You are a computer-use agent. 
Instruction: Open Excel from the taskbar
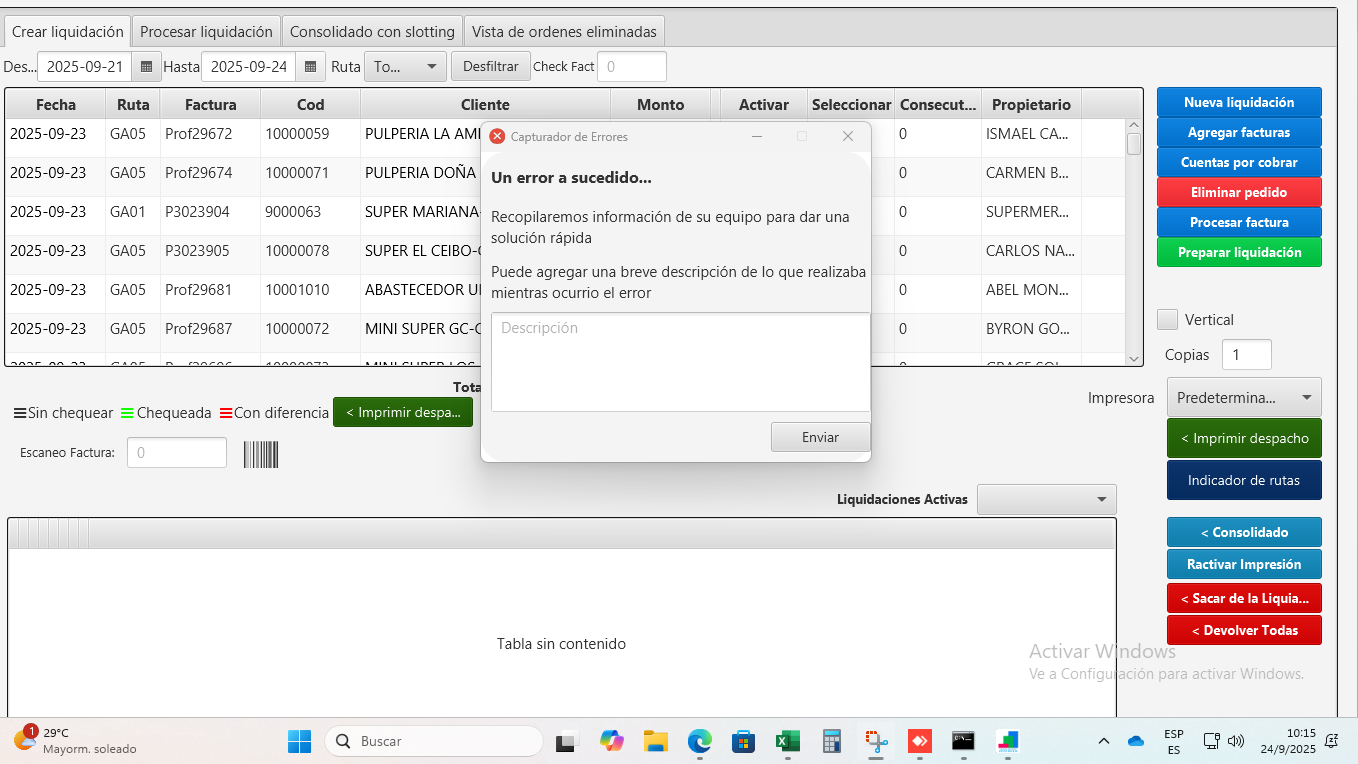point(787,741)
